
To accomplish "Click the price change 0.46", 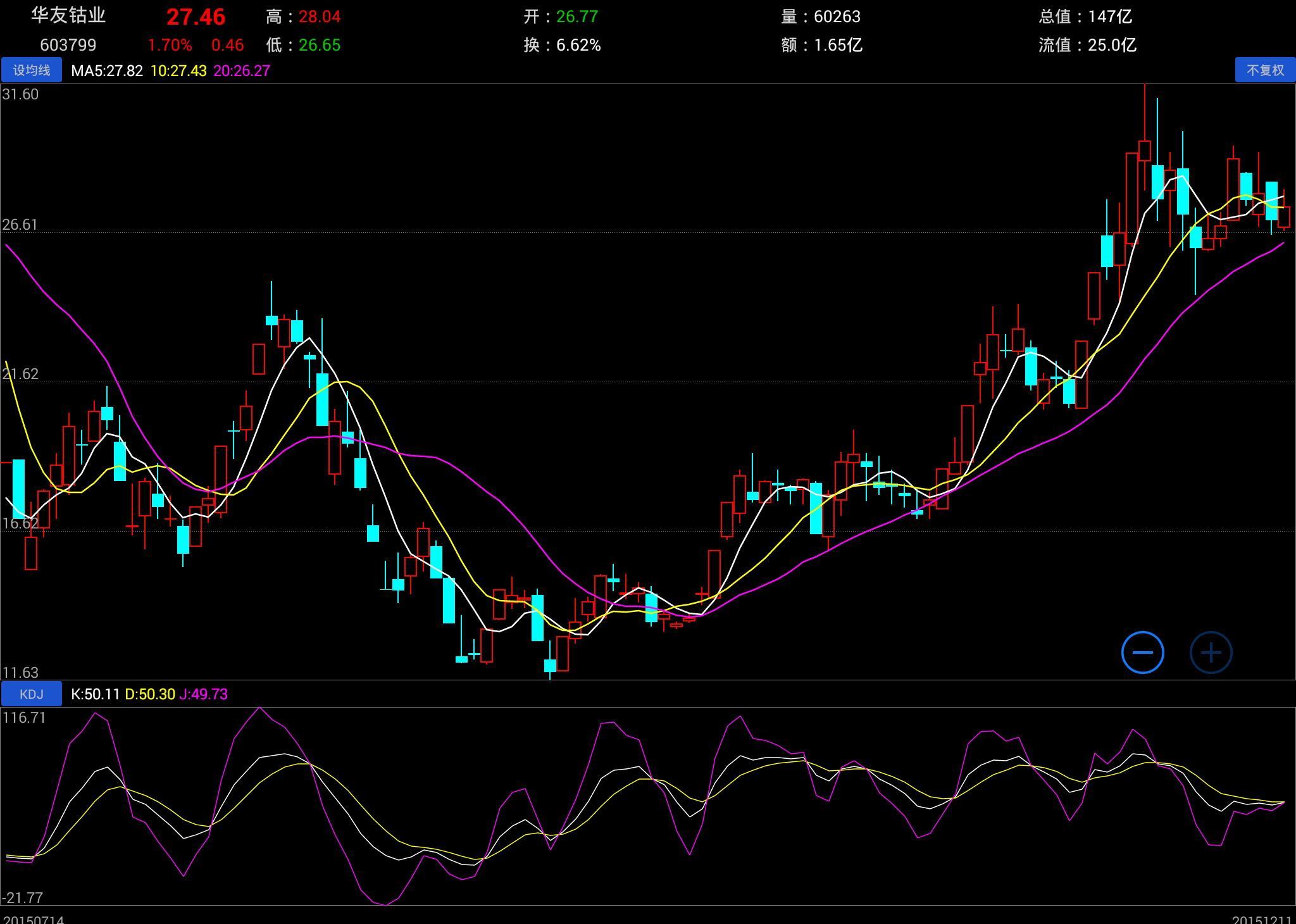I will (227, 45).
